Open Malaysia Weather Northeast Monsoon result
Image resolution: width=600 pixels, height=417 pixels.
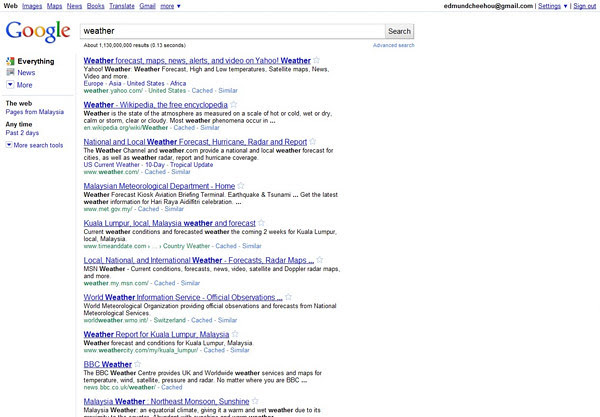pos(166,401)
